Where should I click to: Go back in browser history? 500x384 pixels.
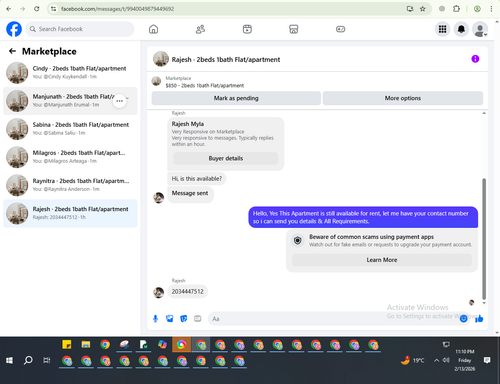[x=9, y=9]
